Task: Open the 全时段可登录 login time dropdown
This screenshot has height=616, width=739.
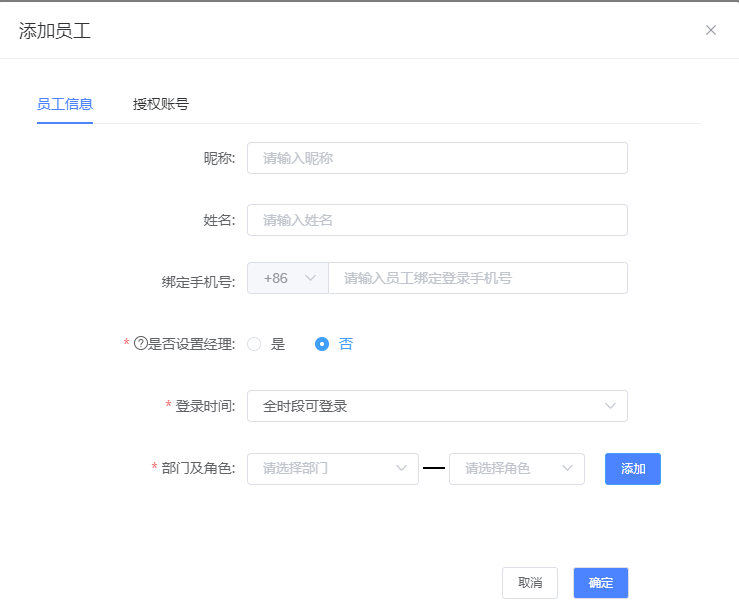Action: tap(437, 406)
